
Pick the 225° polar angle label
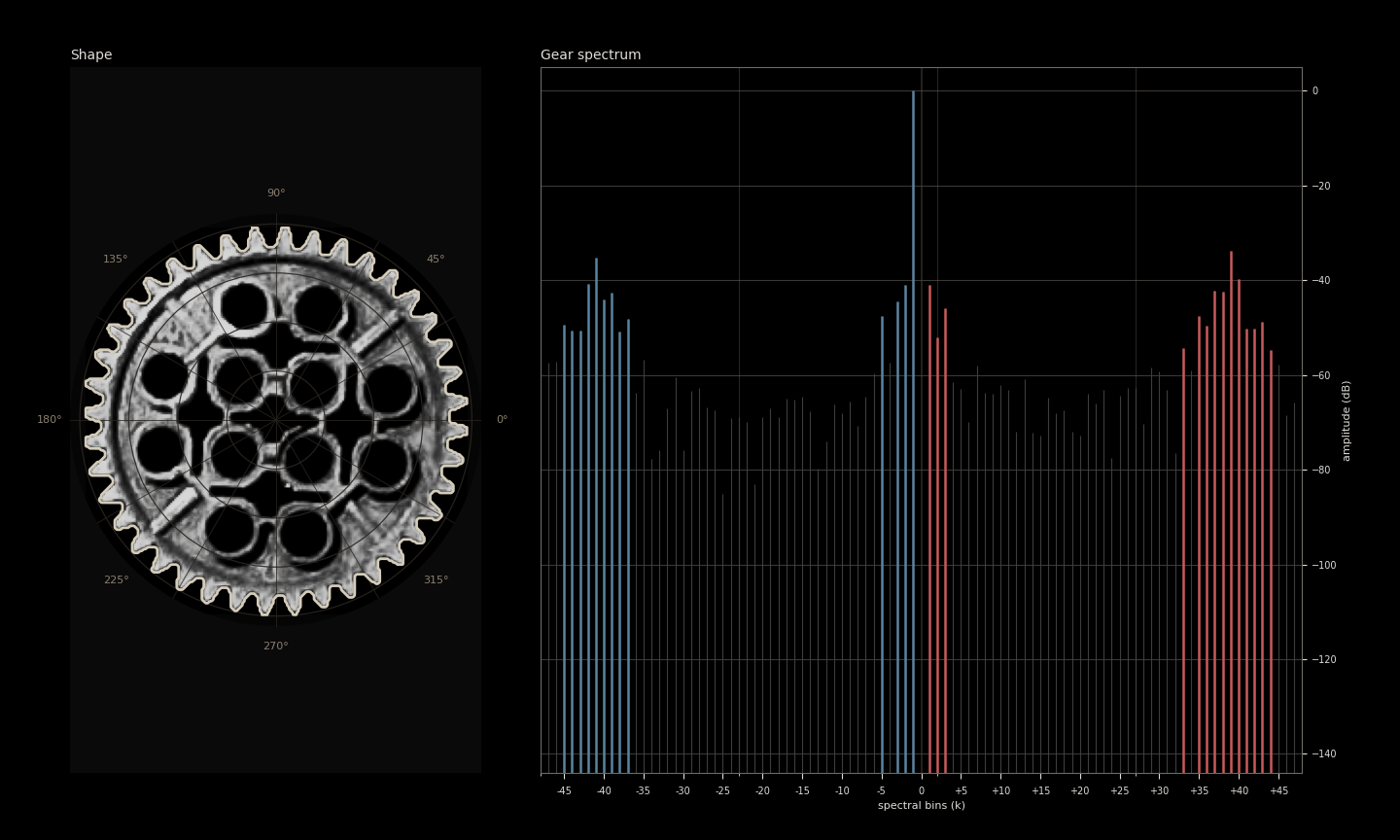(x=116, y=580)
